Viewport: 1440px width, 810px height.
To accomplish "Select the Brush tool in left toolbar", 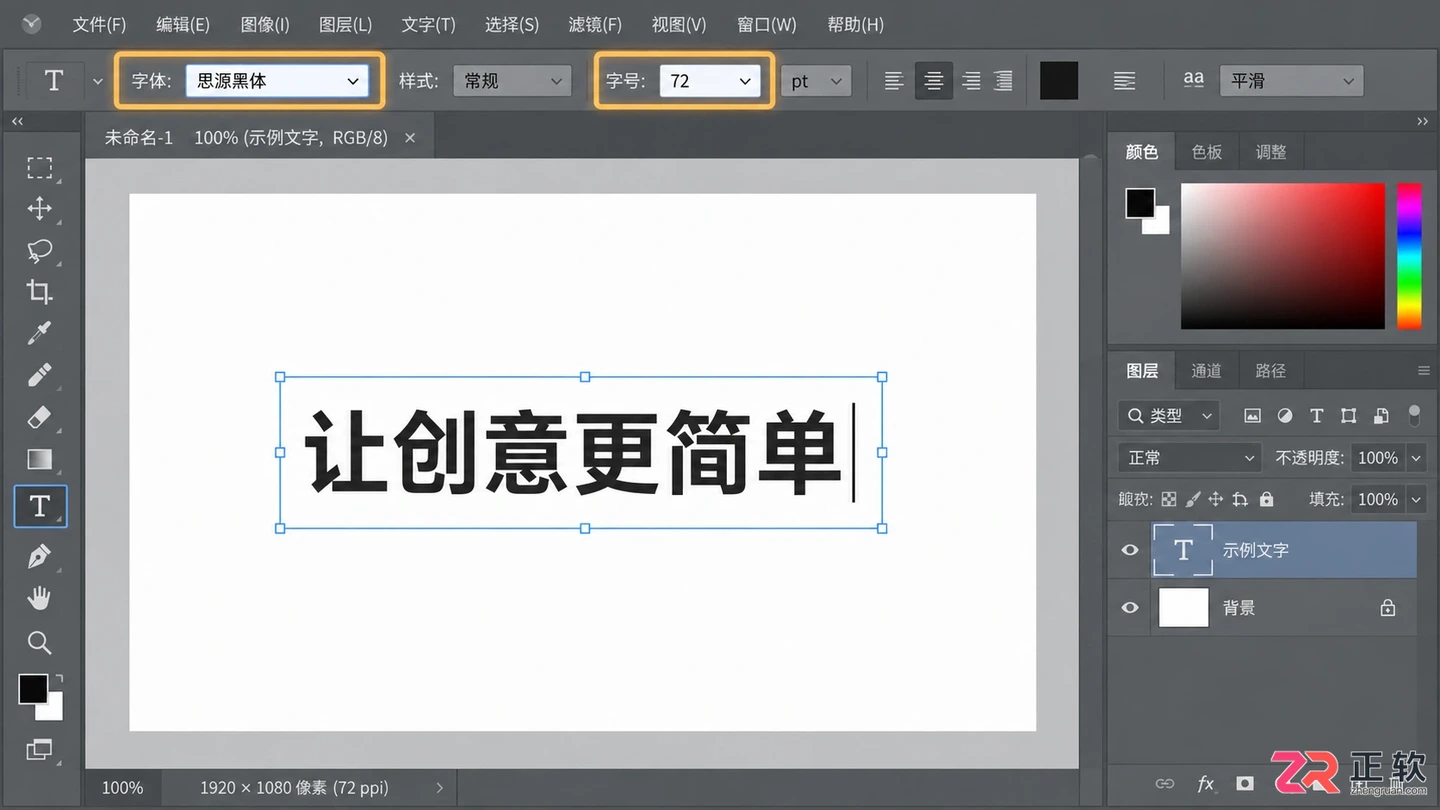I will point(39,375).
